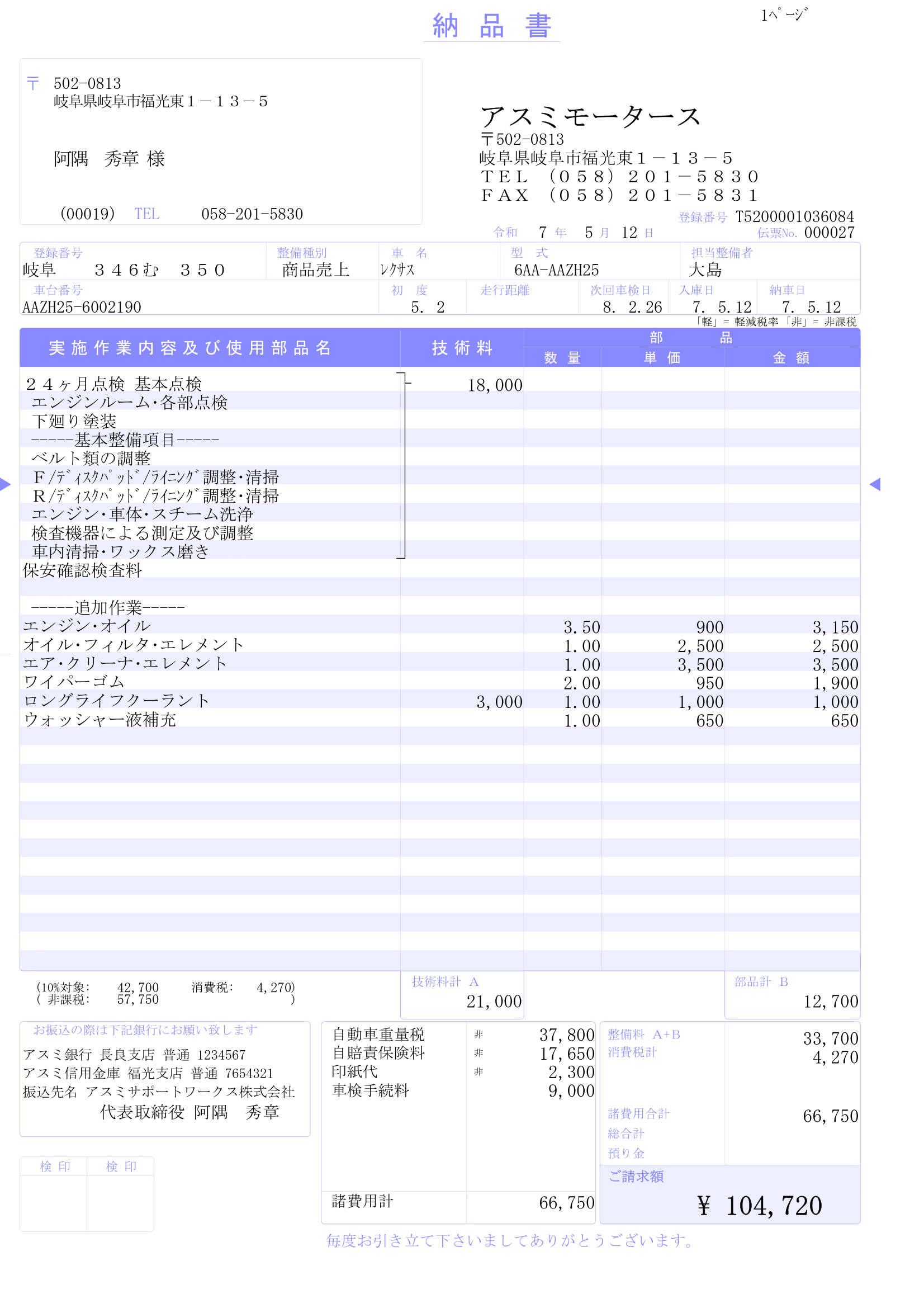924x1308 pixels.
Task: Click the thank-you message 毎度お引き立て下さいまして…
Action: [509, 1241]
